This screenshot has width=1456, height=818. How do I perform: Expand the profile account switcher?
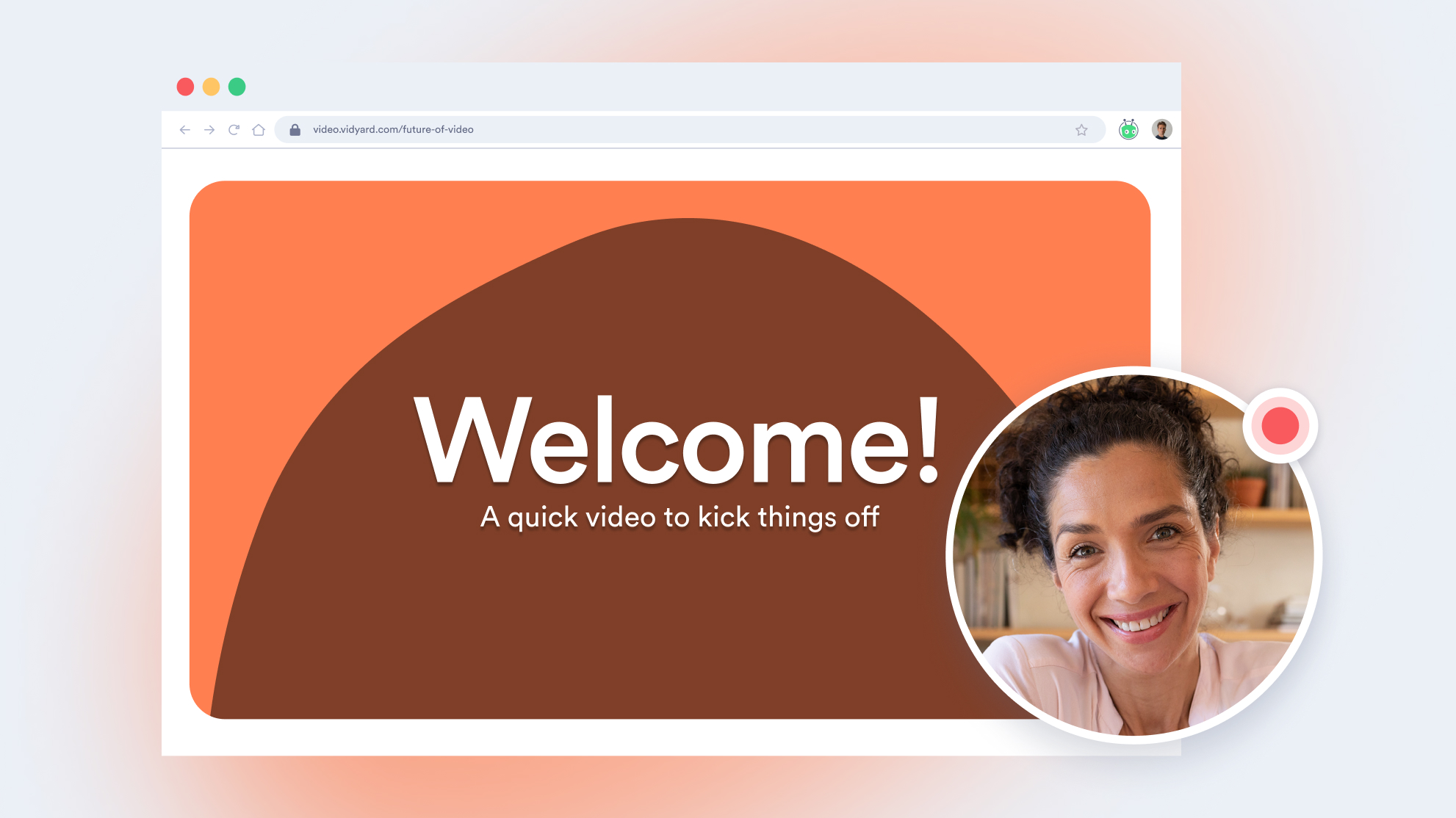point(1161,130)
